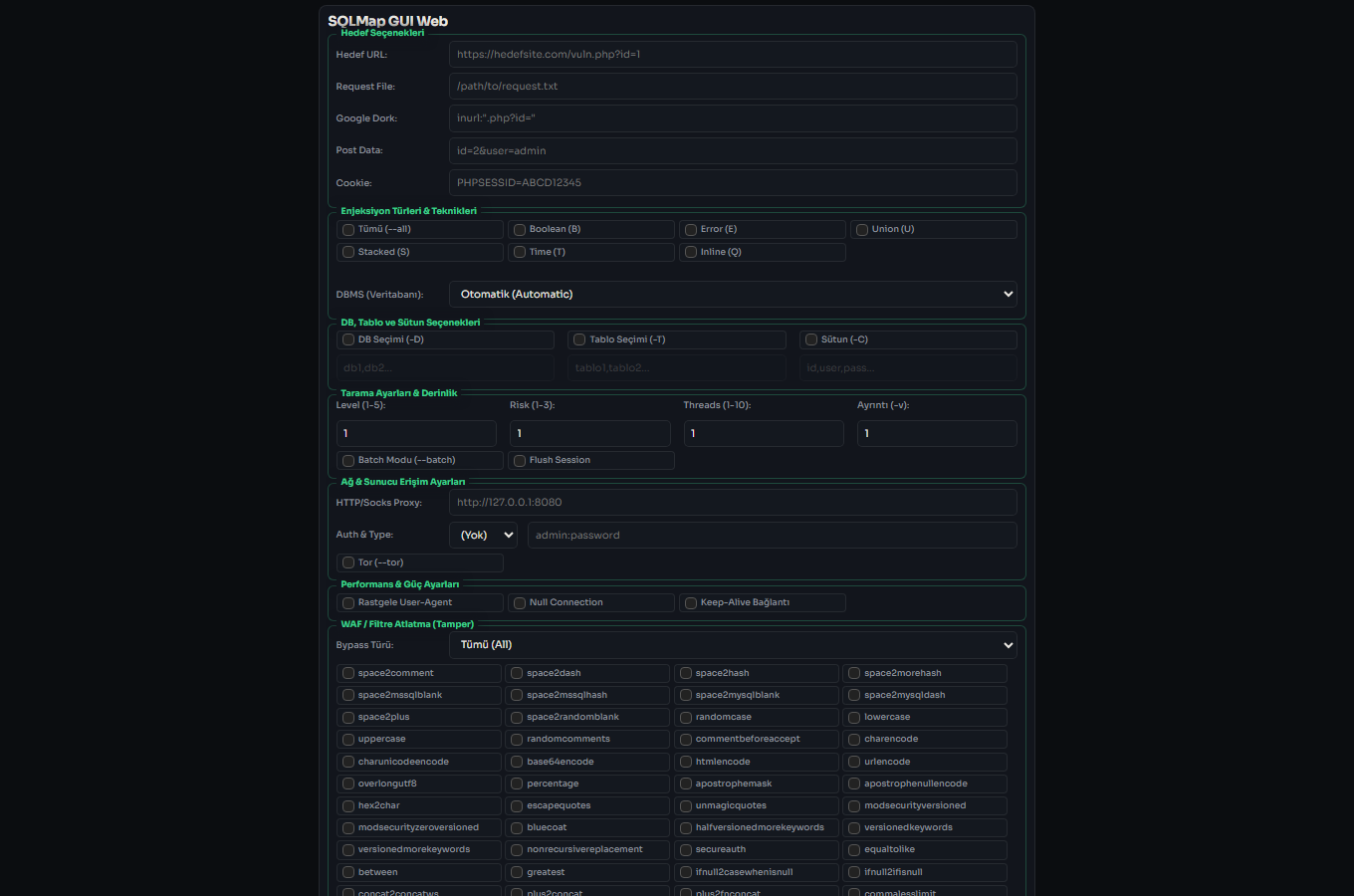Image resolution: width=1354 pixels, height=896 pixels.
Task: Open the Auth type (Yok) dropdown
Action: 483,536
